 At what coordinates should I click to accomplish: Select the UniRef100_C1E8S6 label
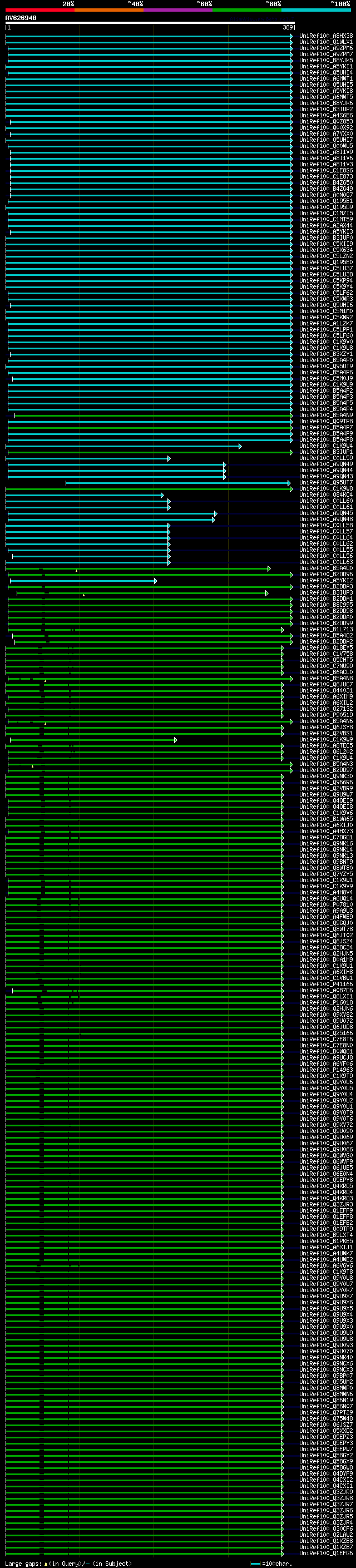click(x=326, y=170)
